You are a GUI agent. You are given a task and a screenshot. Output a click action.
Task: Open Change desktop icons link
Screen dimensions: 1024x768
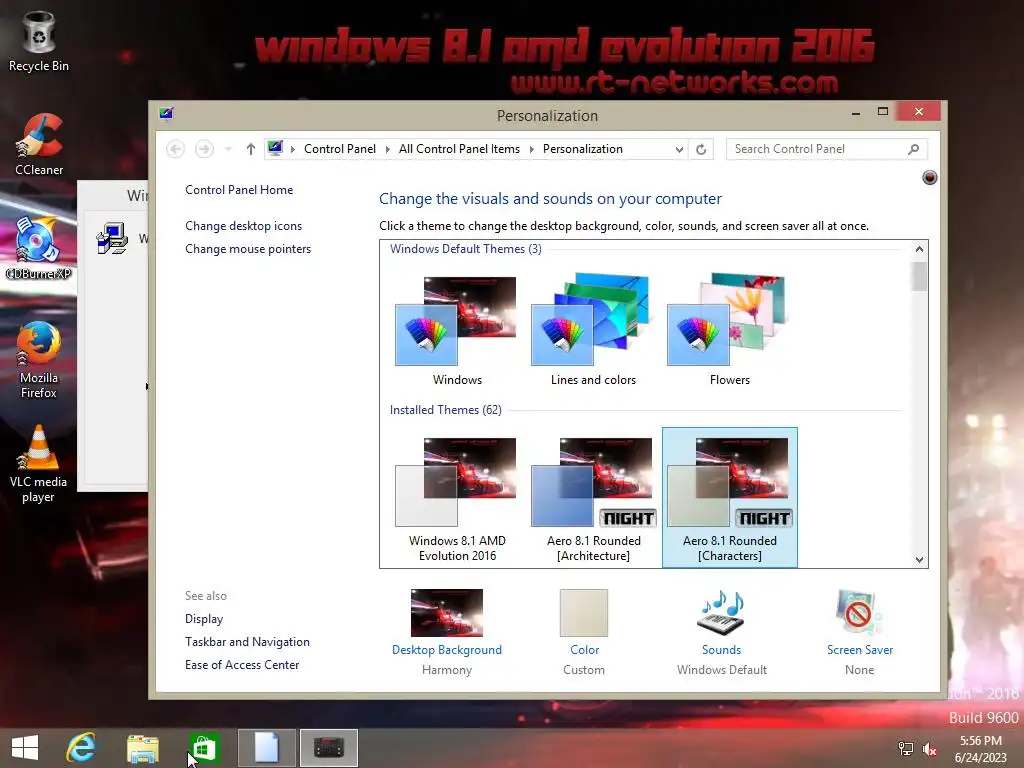244,226
